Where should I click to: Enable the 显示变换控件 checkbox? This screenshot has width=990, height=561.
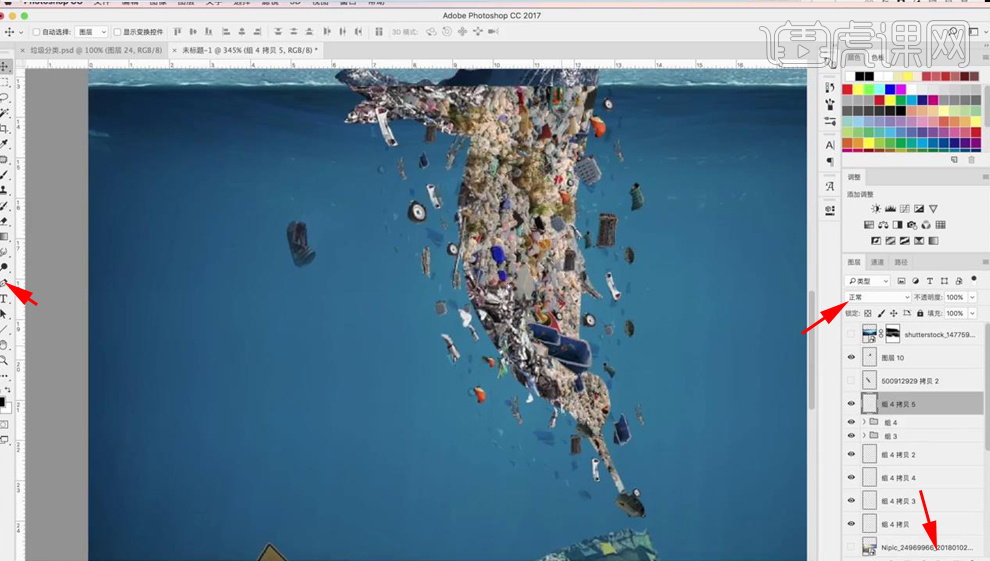pyautogui.click(x=117, y=32)
